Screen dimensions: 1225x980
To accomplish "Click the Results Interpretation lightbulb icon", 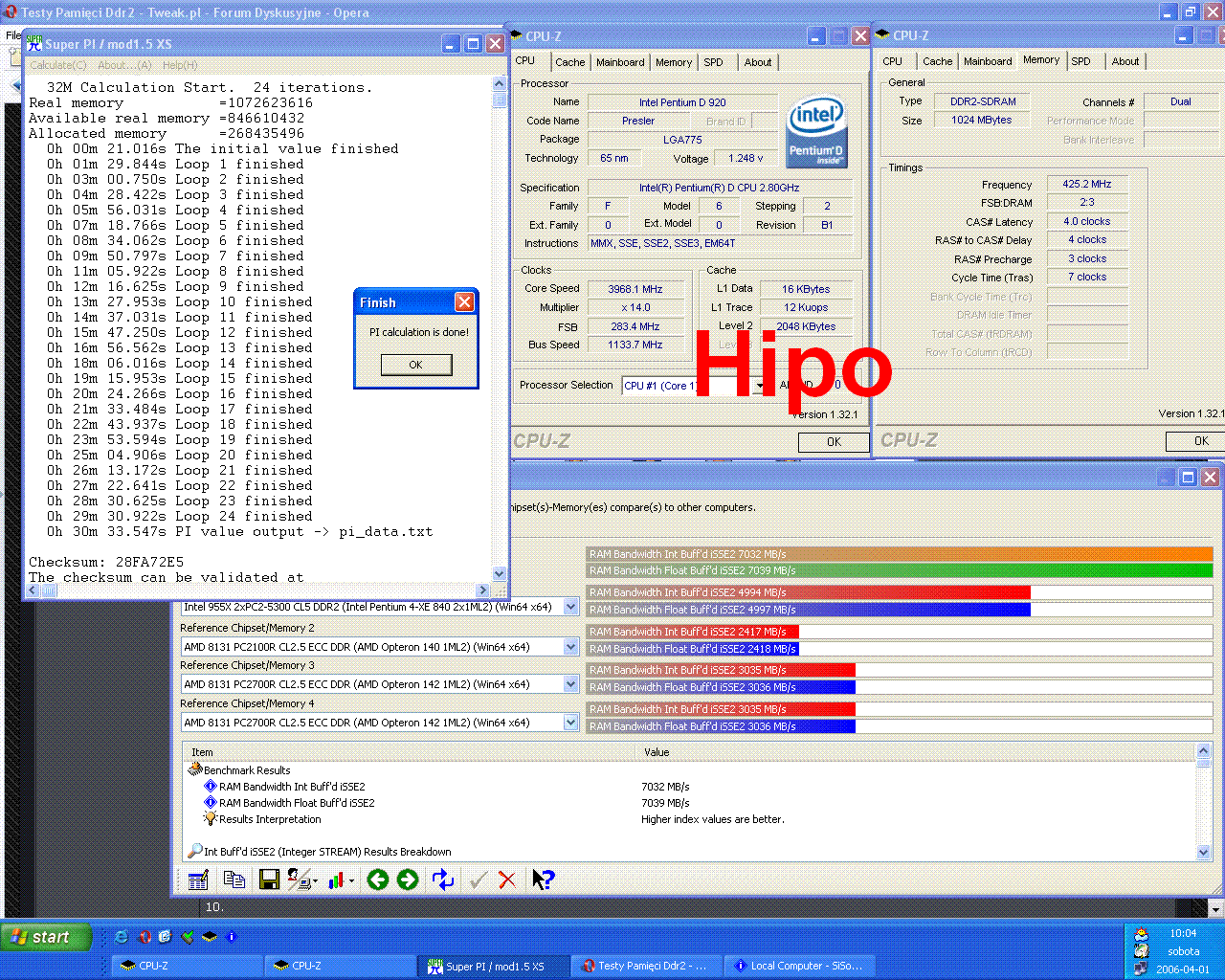I will point(211,818).
